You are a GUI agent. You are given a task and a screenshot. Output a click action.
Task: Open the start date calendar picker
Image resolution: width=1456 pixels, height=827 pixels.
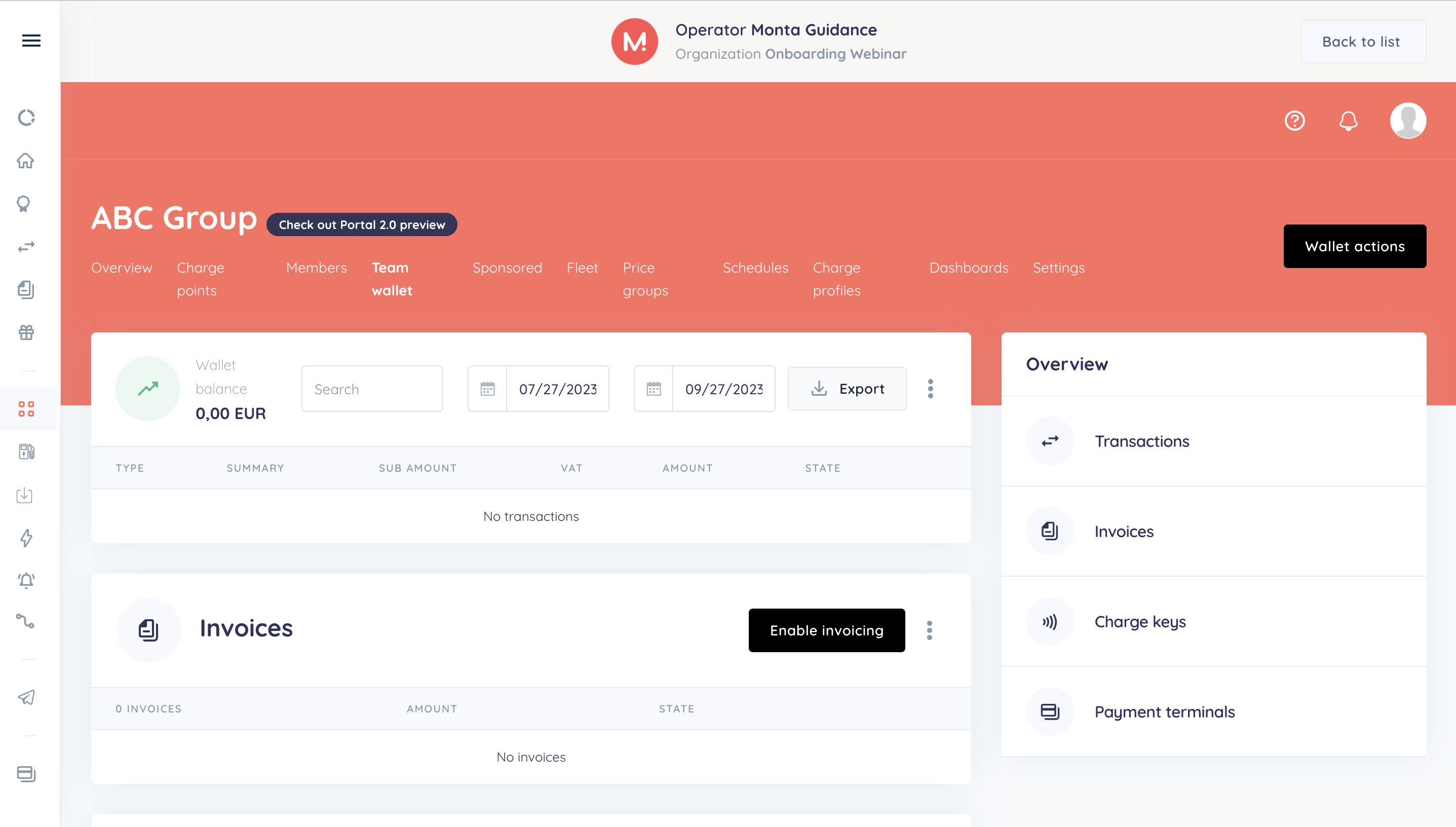pos(487,389)
